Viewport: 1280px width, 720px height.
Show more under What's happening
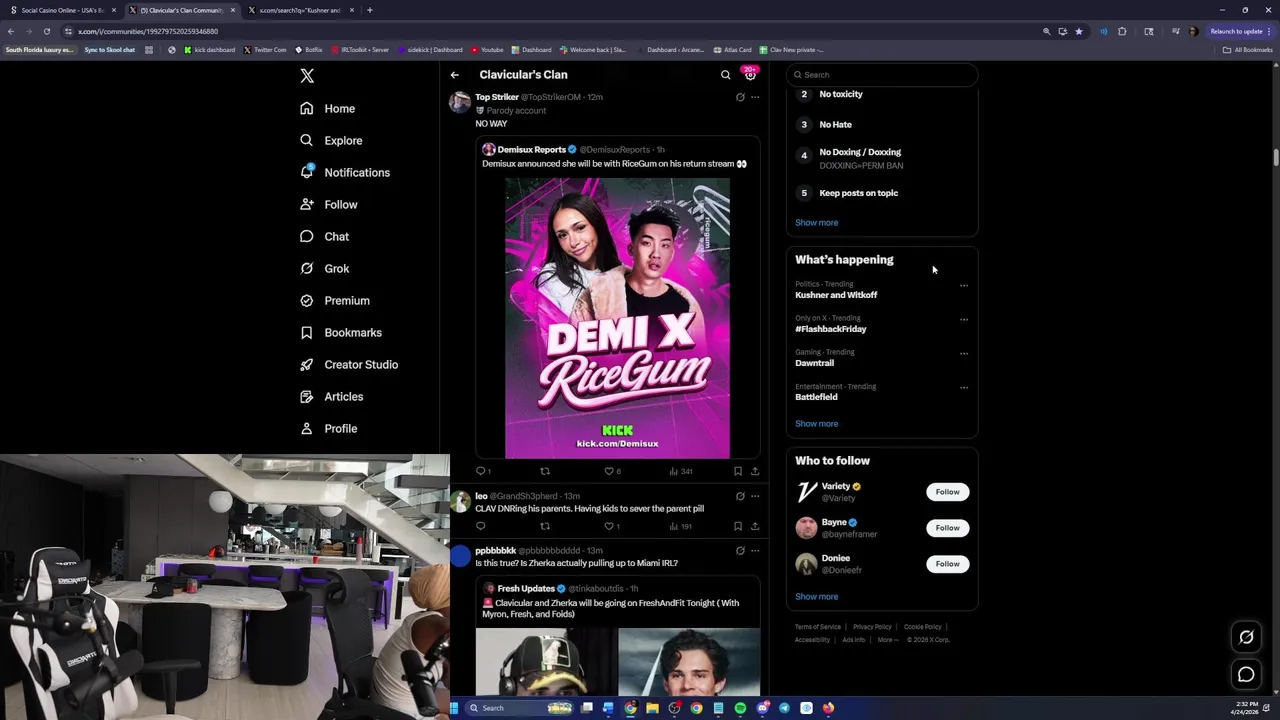click(x=816, y=424)
